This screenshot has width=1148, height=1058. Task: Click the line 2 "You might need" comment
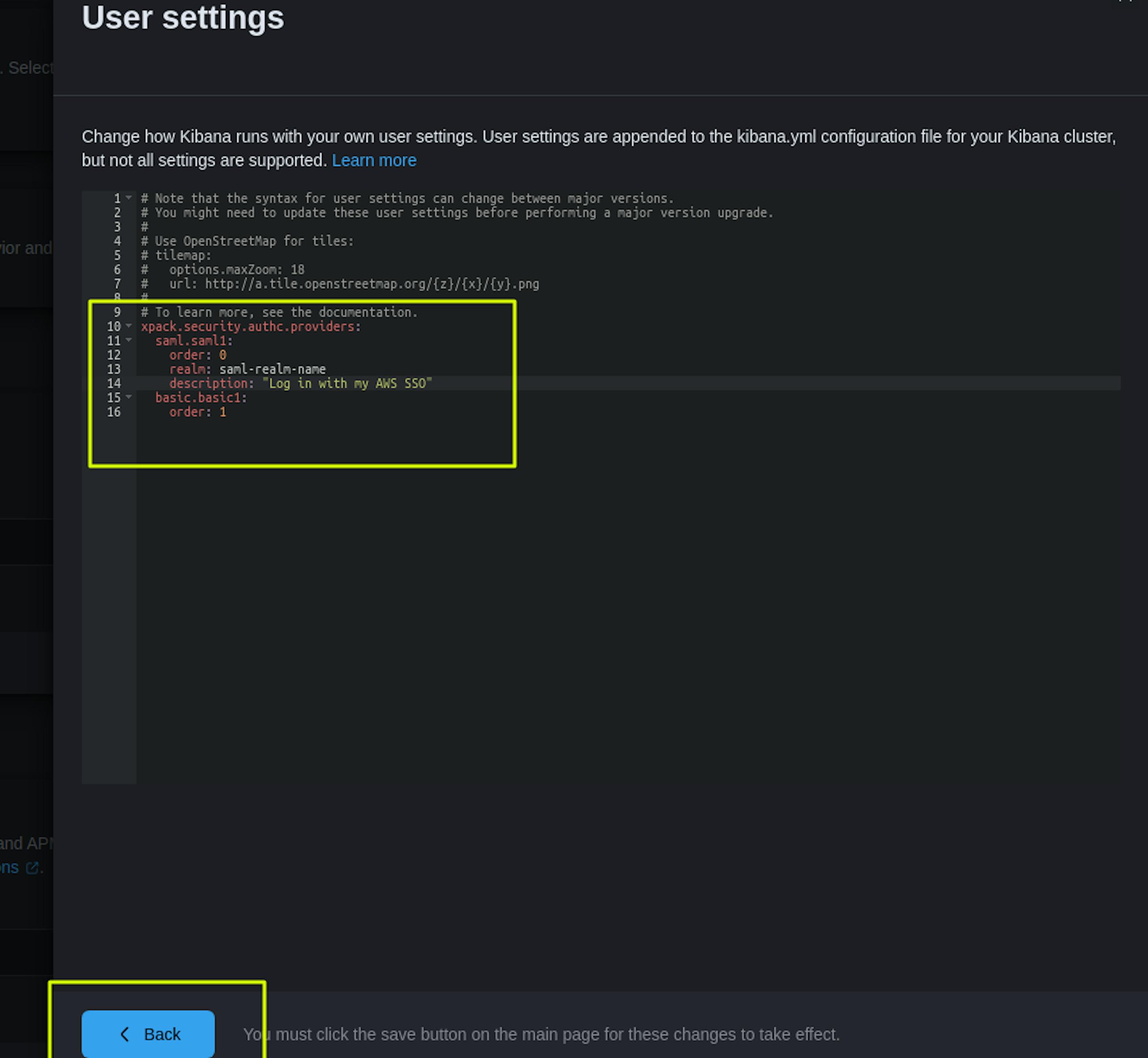tap(457, 213)
